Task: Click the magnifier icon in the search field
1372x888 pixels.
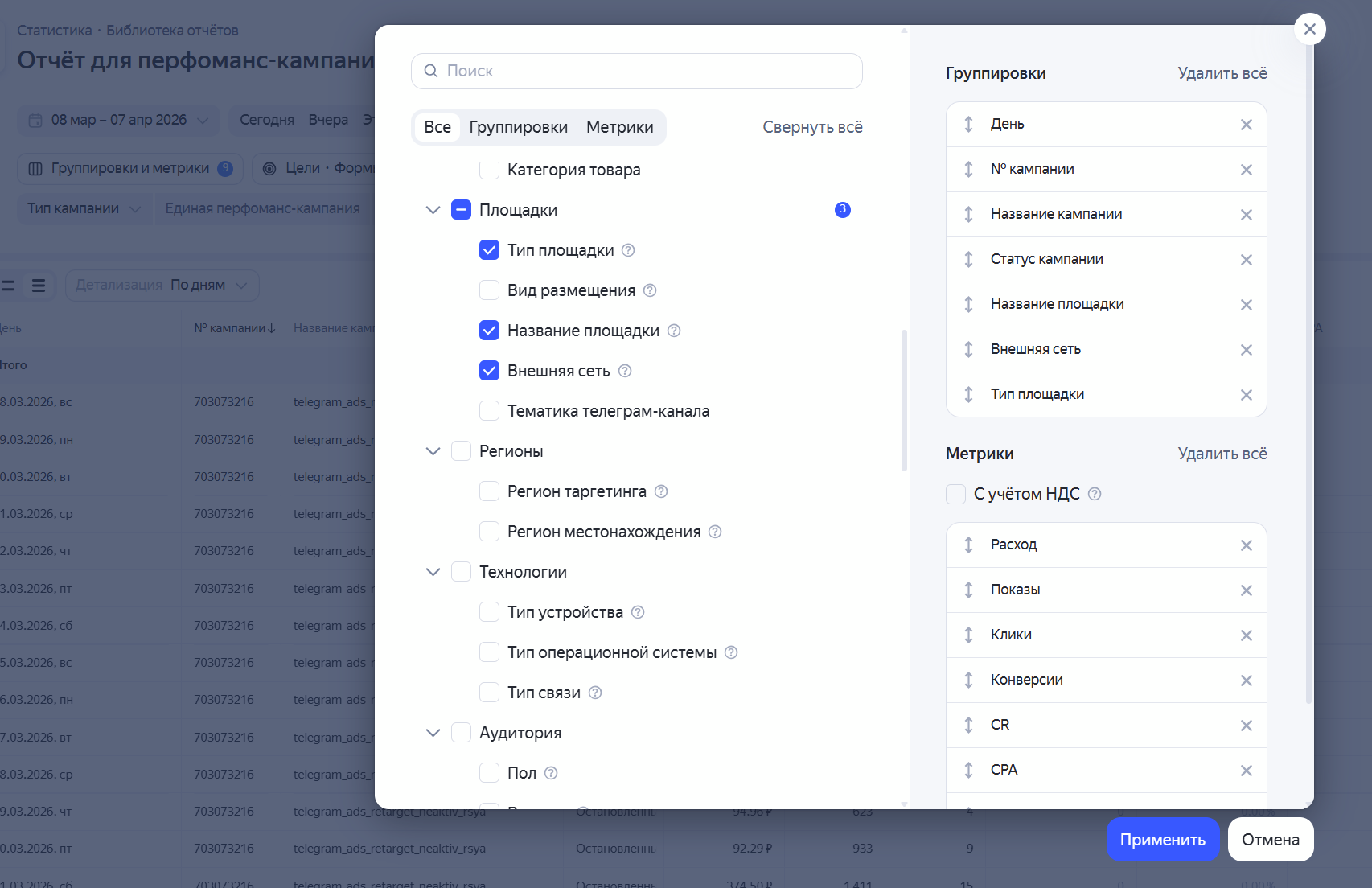Action: tap(431, 71)
